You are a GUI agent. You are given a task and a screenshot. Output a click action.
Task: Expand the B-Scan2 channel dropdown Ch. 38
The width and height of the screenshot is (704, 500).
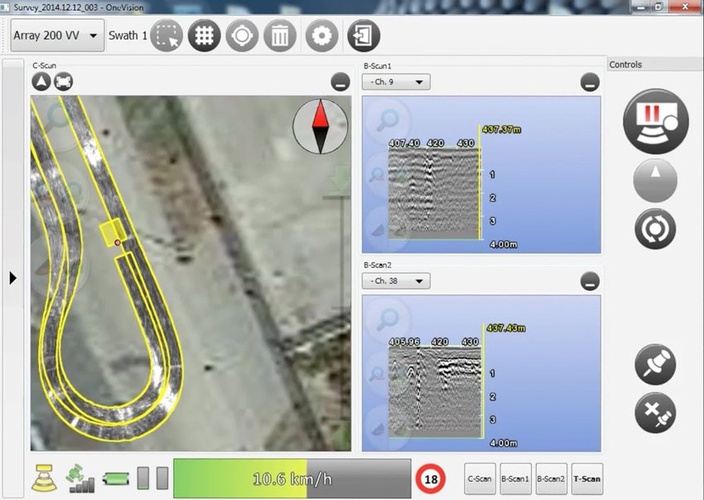pos(397,281)
